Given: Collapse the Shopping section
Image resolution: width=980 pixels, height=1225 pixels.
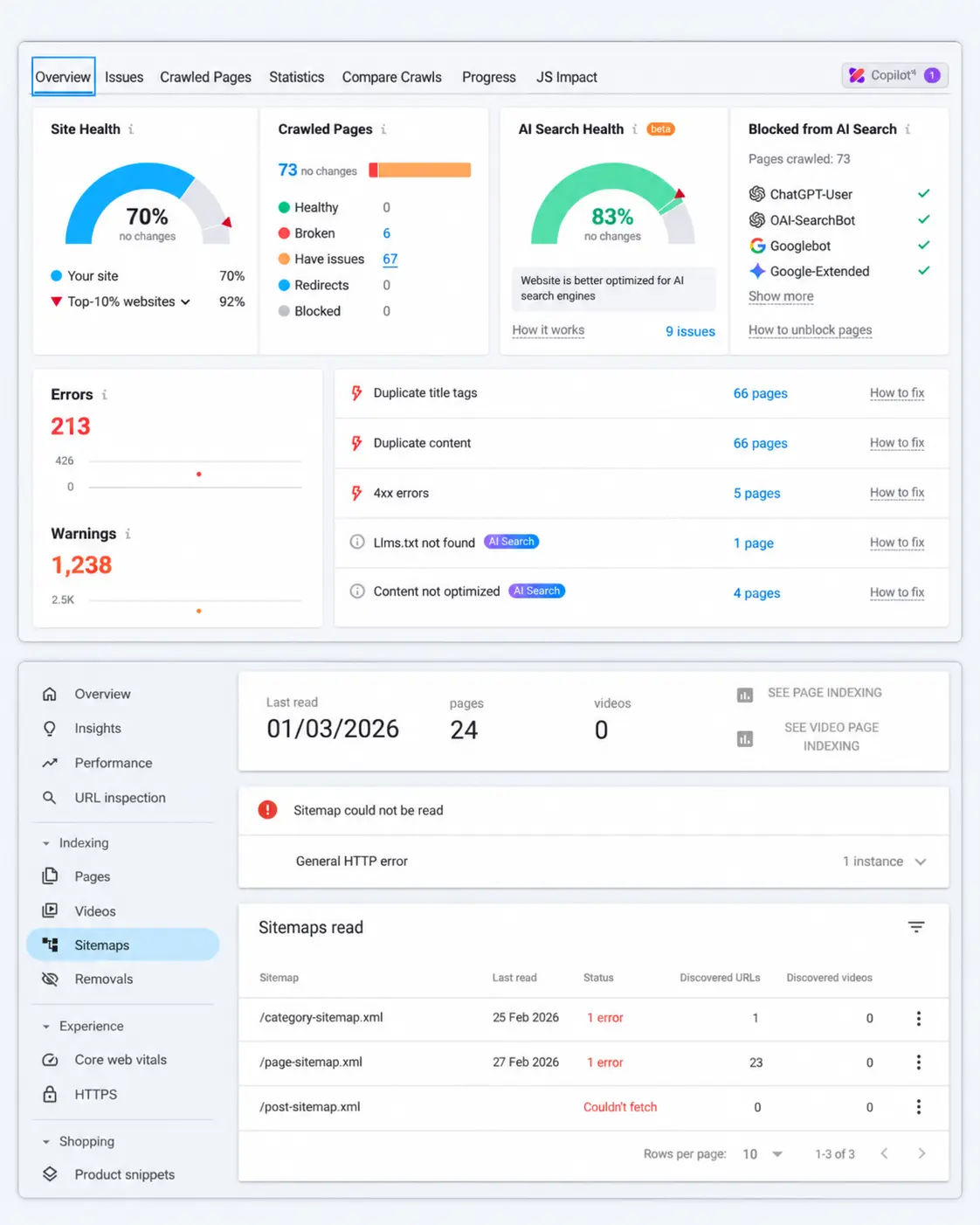Looking at the screenshot, I should 46,1142.
